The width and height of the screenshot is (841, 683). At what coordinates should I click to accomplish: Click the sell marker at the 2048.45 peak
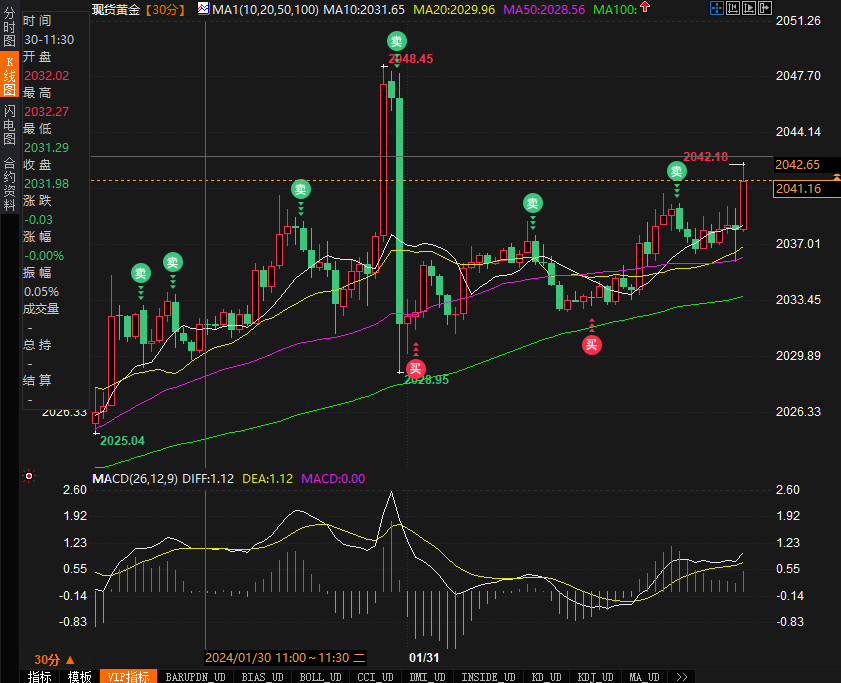(x=397, y=41)
